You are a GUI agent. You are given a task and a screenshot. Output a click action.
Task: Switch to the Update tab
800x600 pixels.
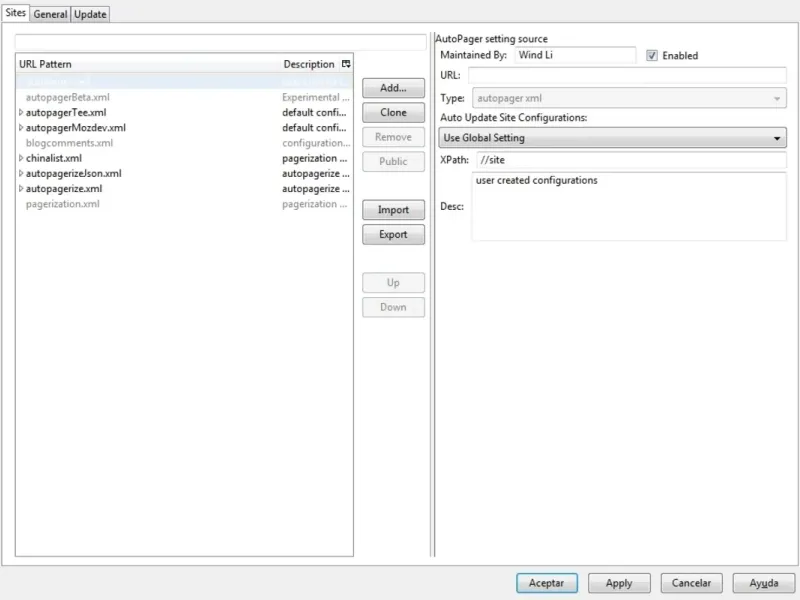[90, 14]
